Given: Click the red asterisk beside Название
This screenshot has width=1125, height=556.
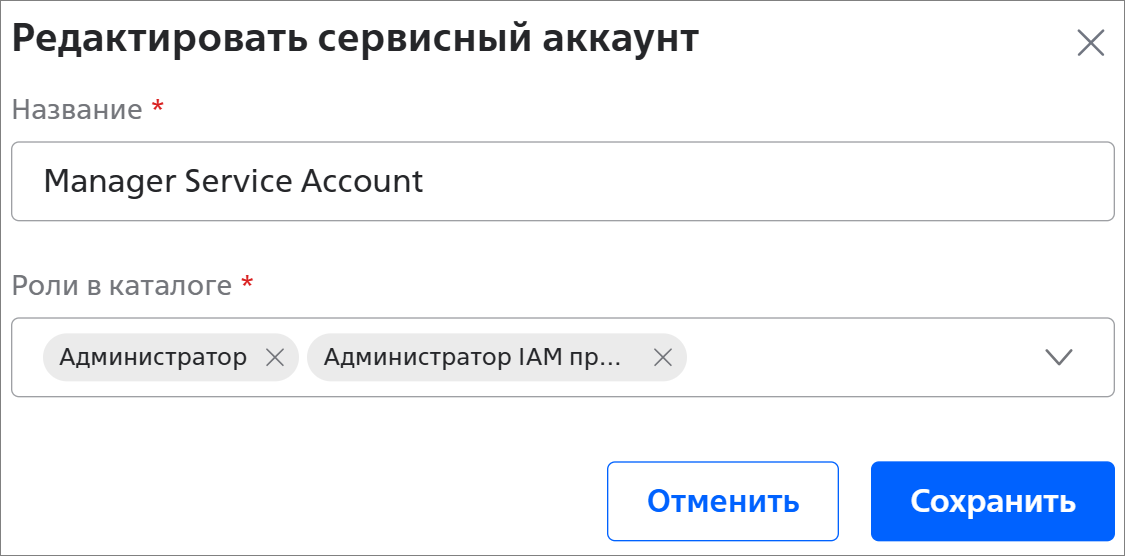Looking at the screenshot, I should 157,107.
